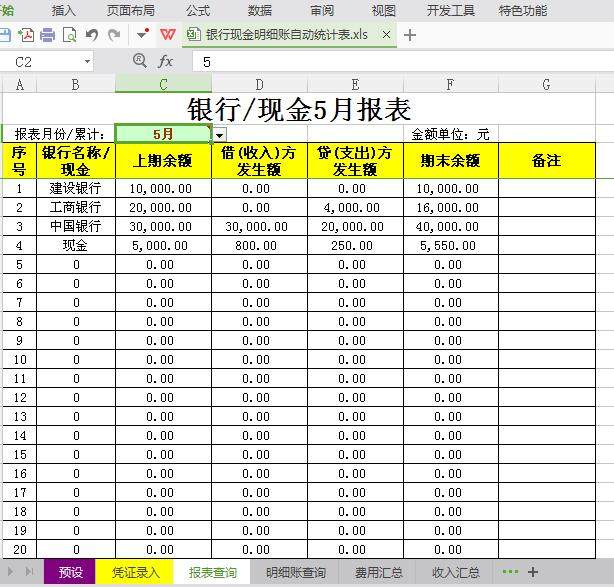This screenshot has height=587, width=614.
Task: Click the 4,000.00 expenditure cell
Action: [355, 208]
